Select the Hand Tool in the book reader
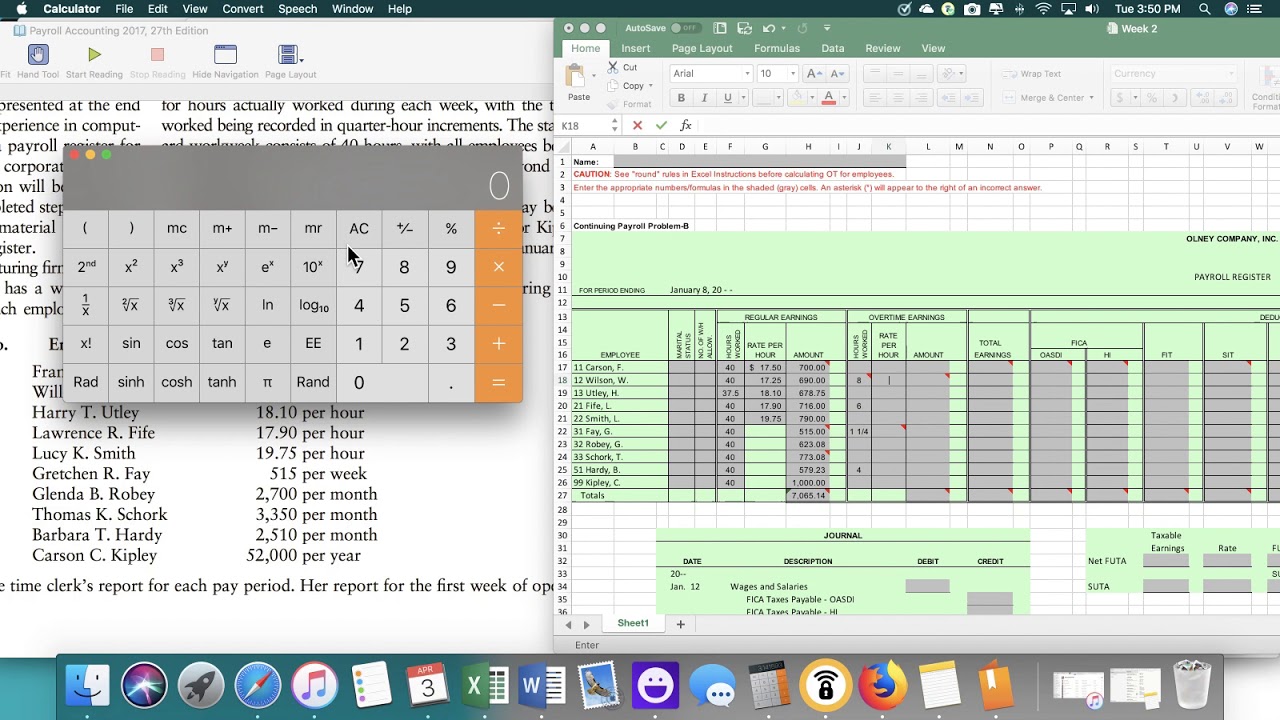The image size is (1280, 720). pyautogui.click(x=38, y=56)
